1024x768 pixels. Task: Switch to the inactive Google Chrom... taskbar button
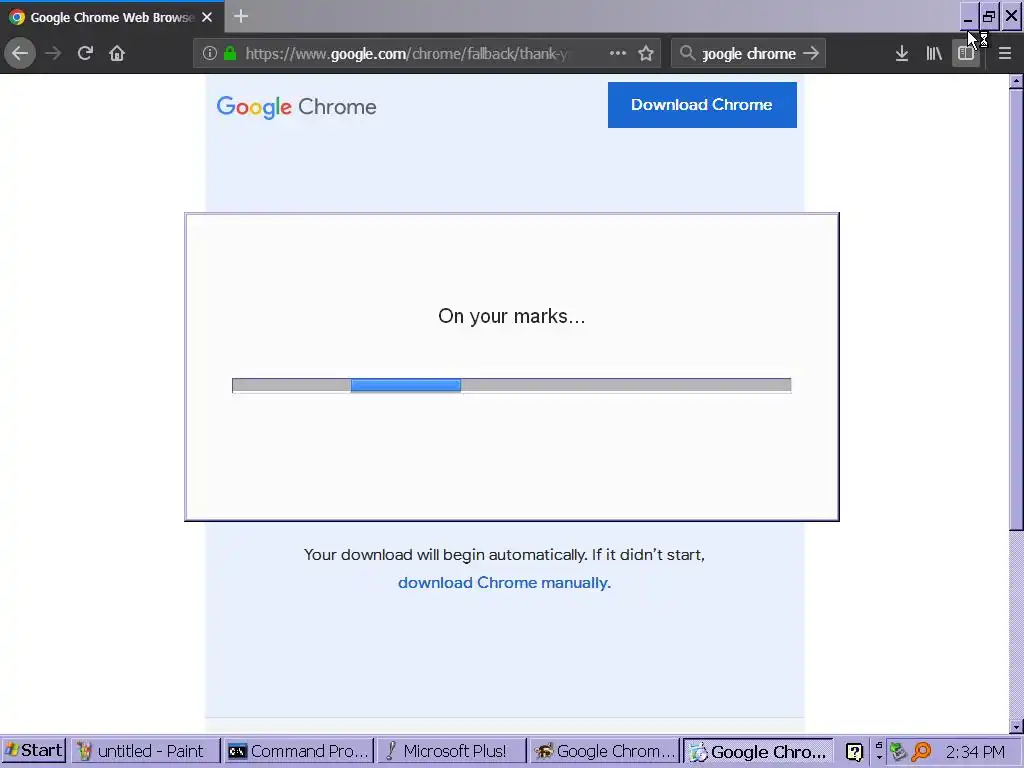(604, 751)
